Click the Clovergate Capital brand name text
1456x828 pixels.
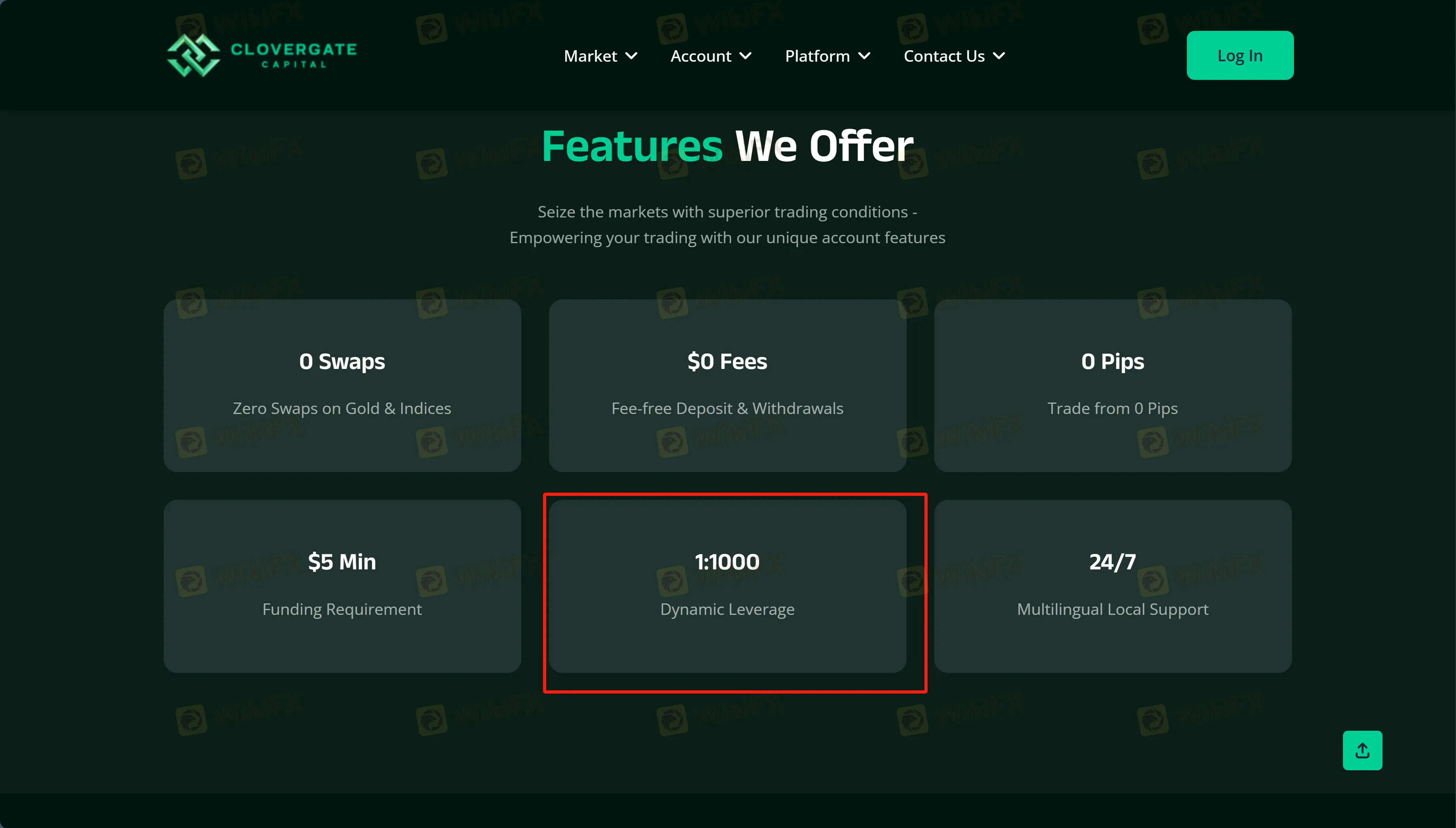[x=294, y=55]
